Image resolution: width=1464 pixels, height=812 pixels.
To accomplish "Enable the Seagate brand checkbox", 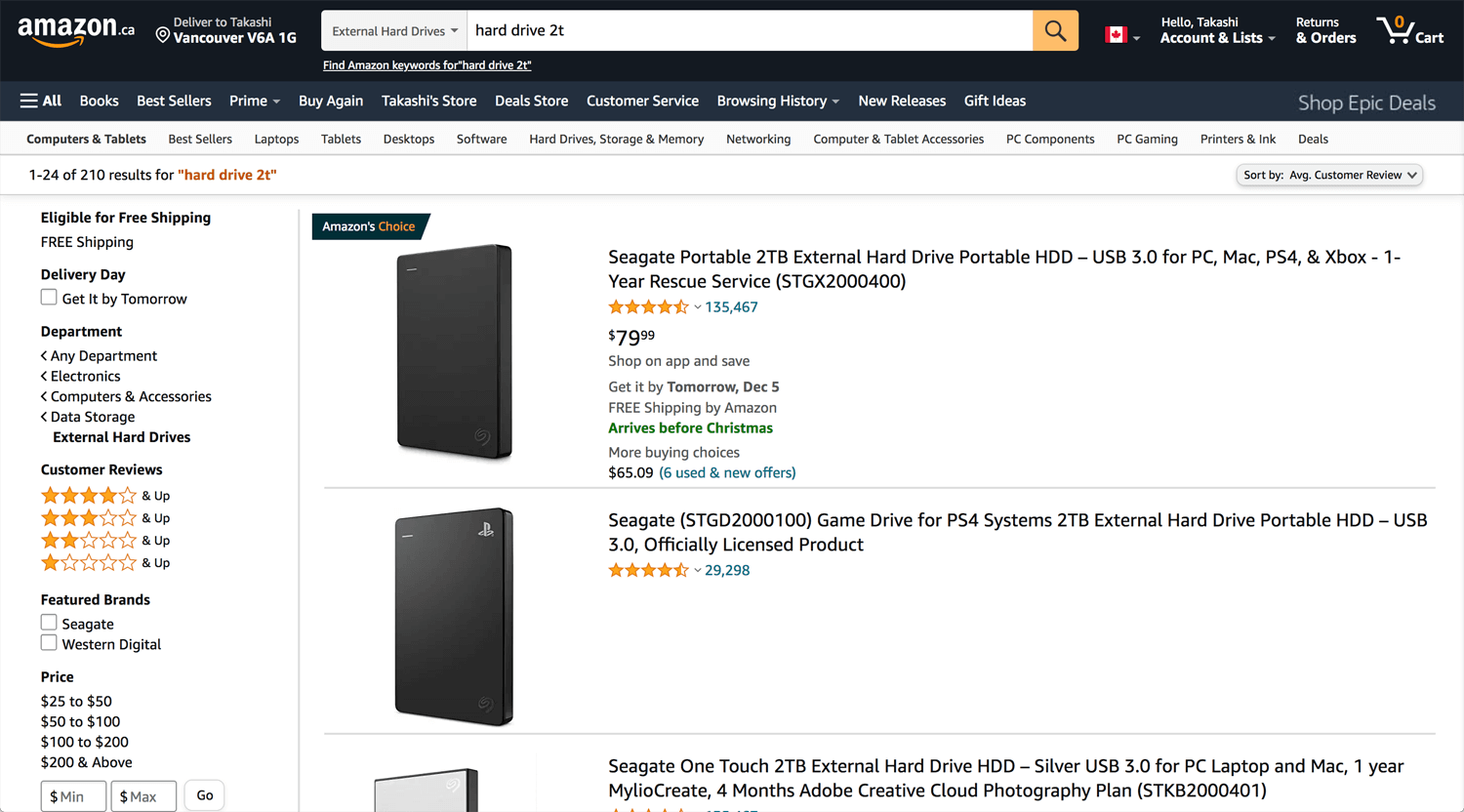I will [x=49, y=622].
